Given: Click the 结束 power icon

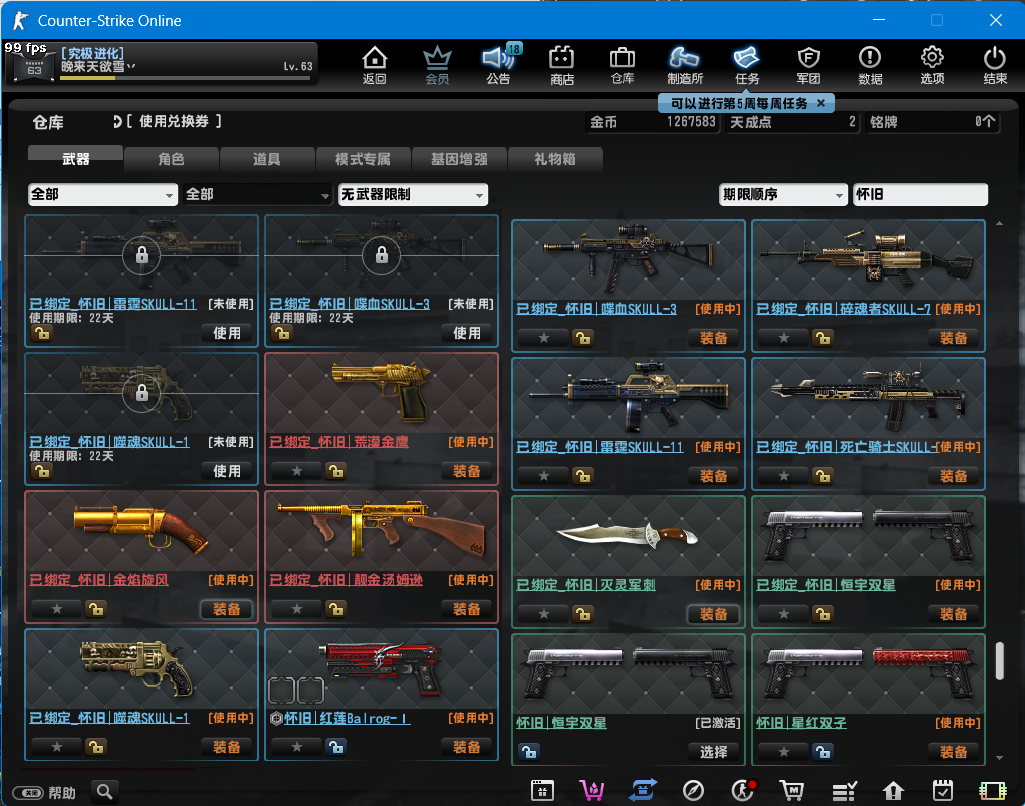Looking at the screenshot, I should (995, 65).
